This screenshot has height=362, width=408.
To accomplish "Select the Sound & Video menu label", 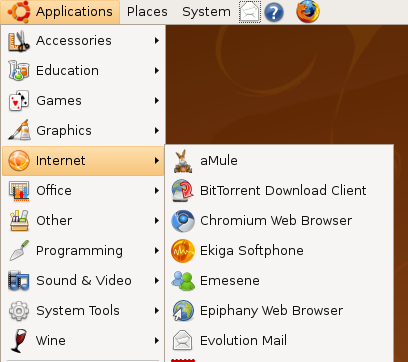I will tap(84, 281).
